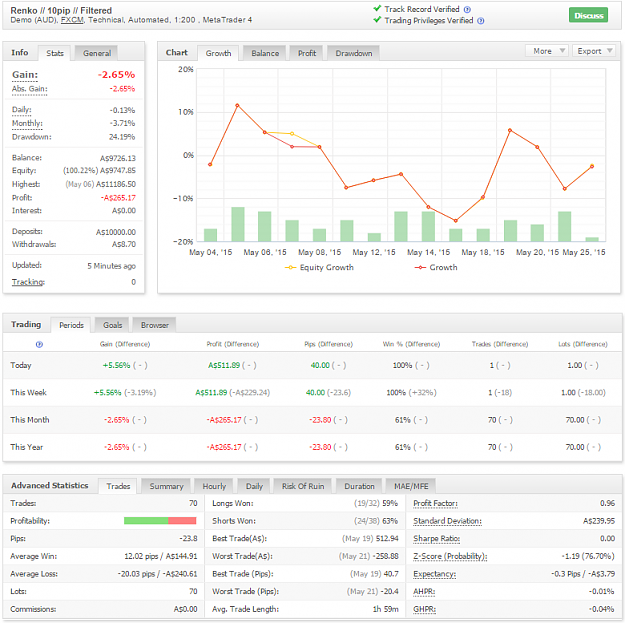Viewport: 625px width, 623px height.
Task: Open the MAE/MFE statistics tab
Action: click(x=411, y=486)
